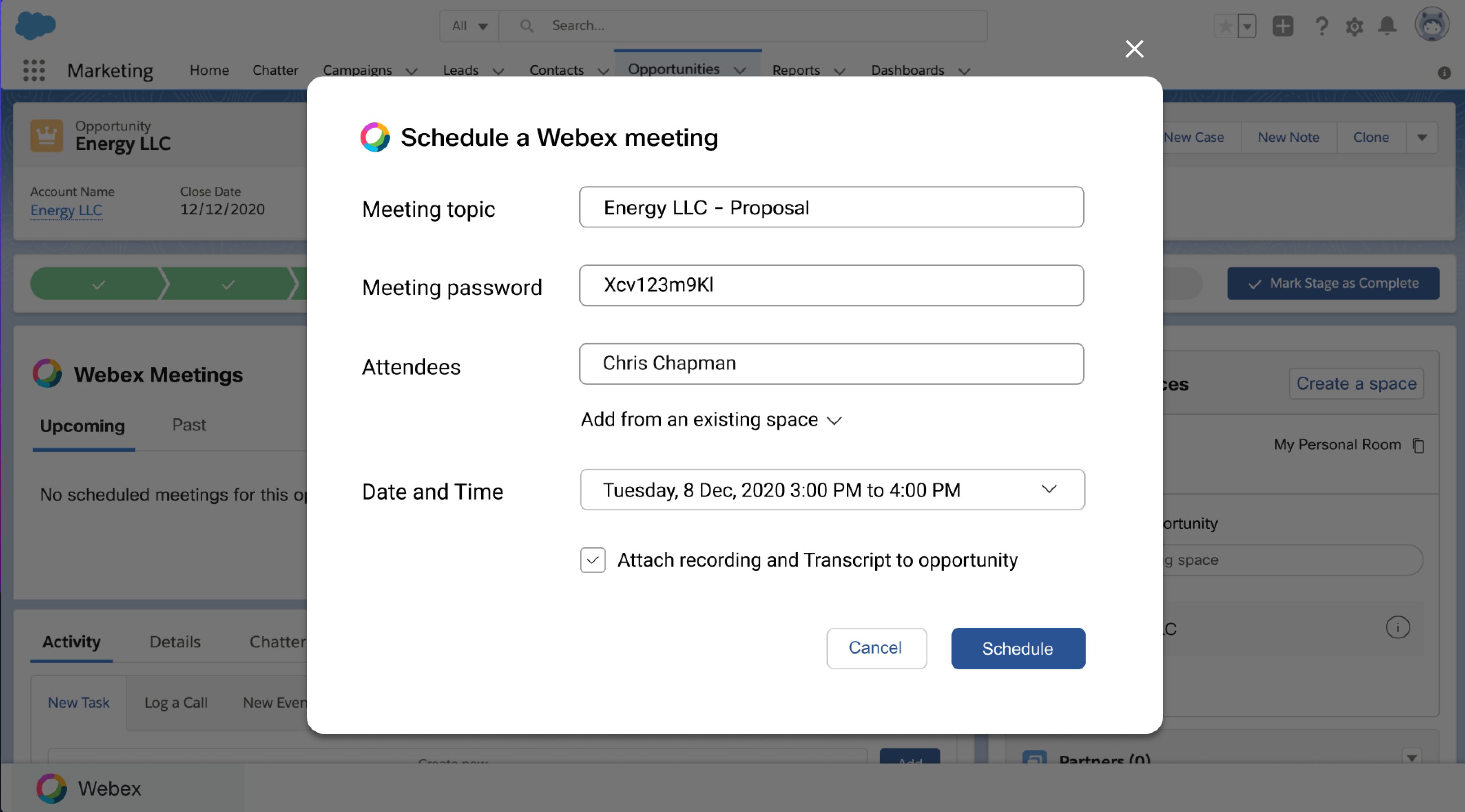Open the Contacts tab

click(557, 70)
